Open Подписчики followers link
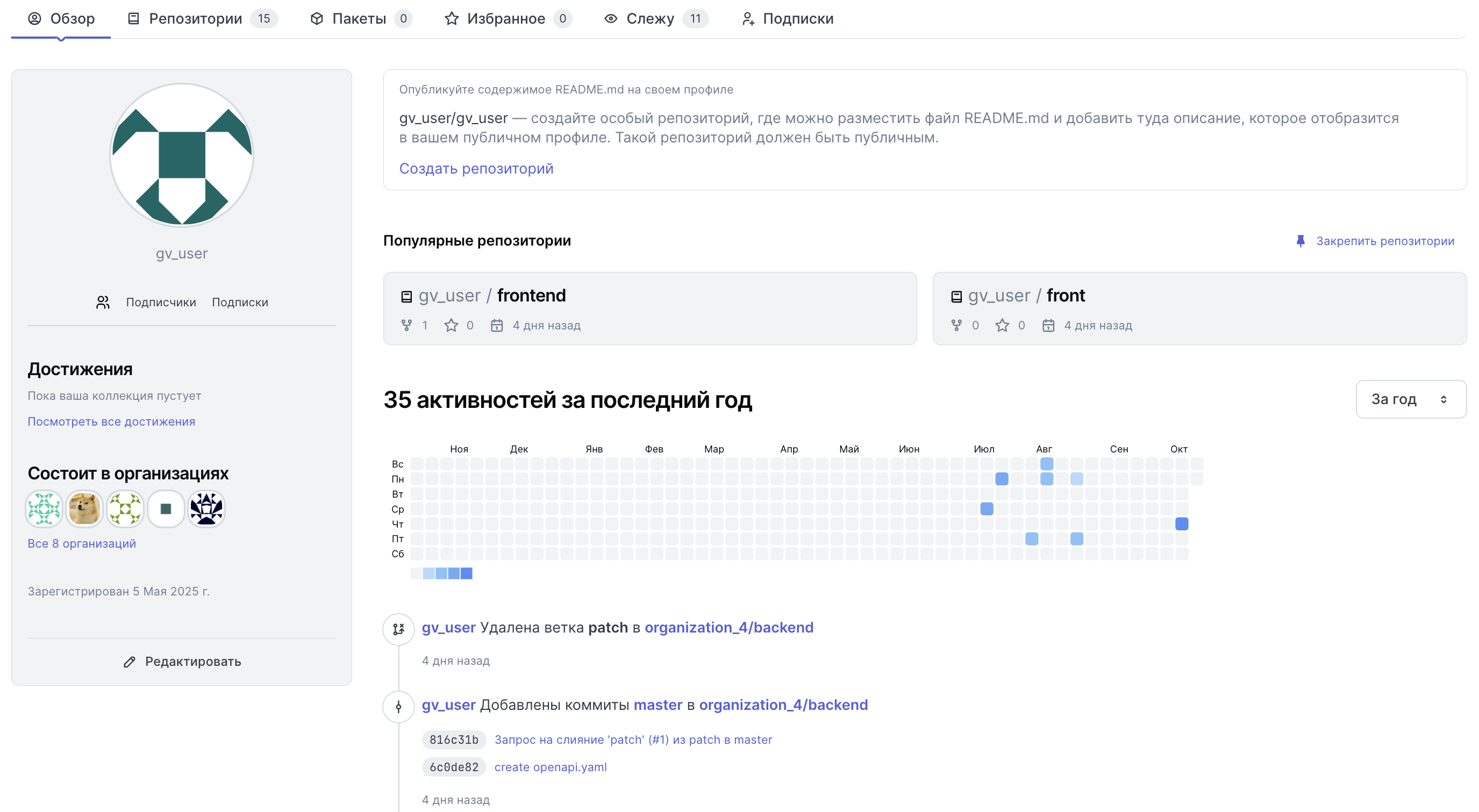This screenshot has height=812, width=1479. tap(161, 302)
